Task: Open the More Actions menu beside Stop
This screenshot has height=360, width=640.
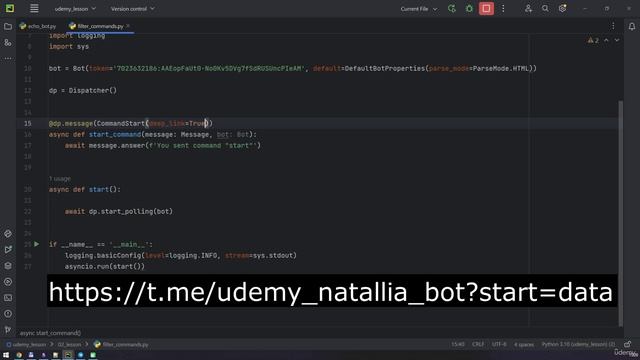Action: 503,9
